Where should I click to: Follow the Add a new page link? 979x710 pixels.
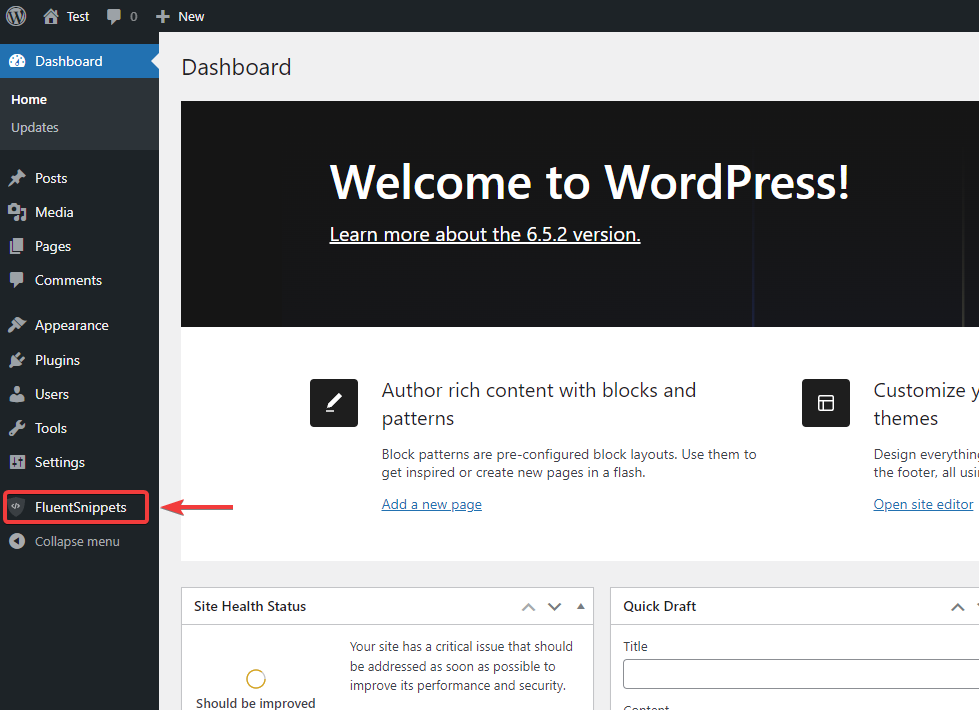[431, 504]
